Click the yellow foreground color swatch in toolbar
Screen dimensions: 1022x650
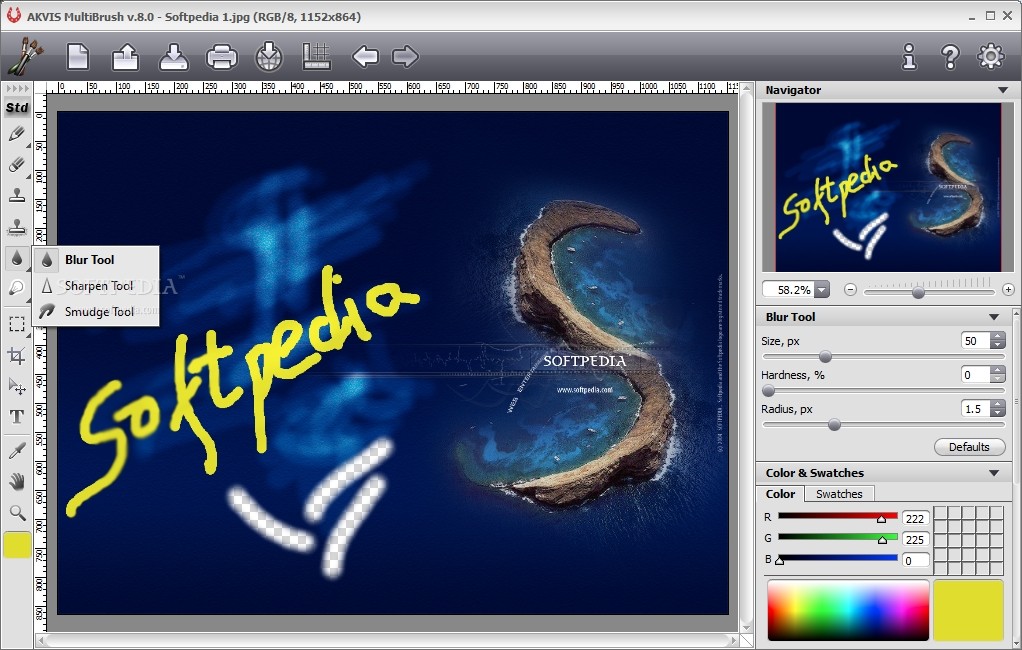click(17, 545)
